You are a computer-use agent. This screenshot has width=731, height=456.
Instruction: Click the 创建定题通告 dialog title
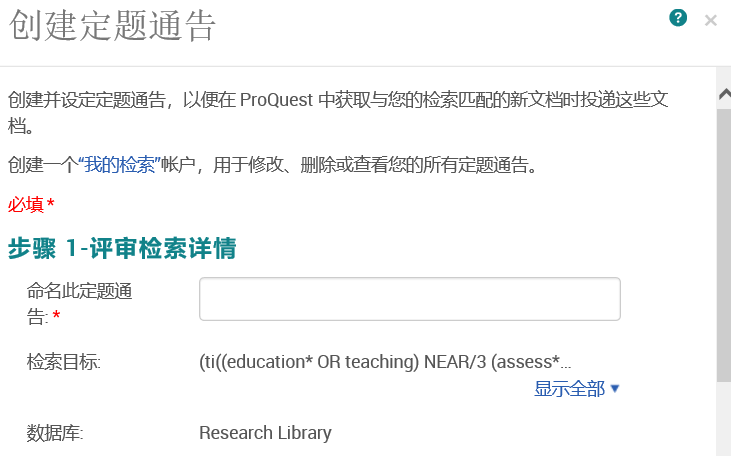pyautogui.click(x=112, y=26)
